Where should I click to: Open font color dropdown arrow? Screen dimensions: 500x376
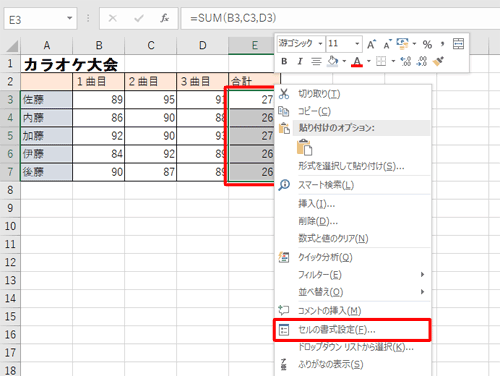369,61
